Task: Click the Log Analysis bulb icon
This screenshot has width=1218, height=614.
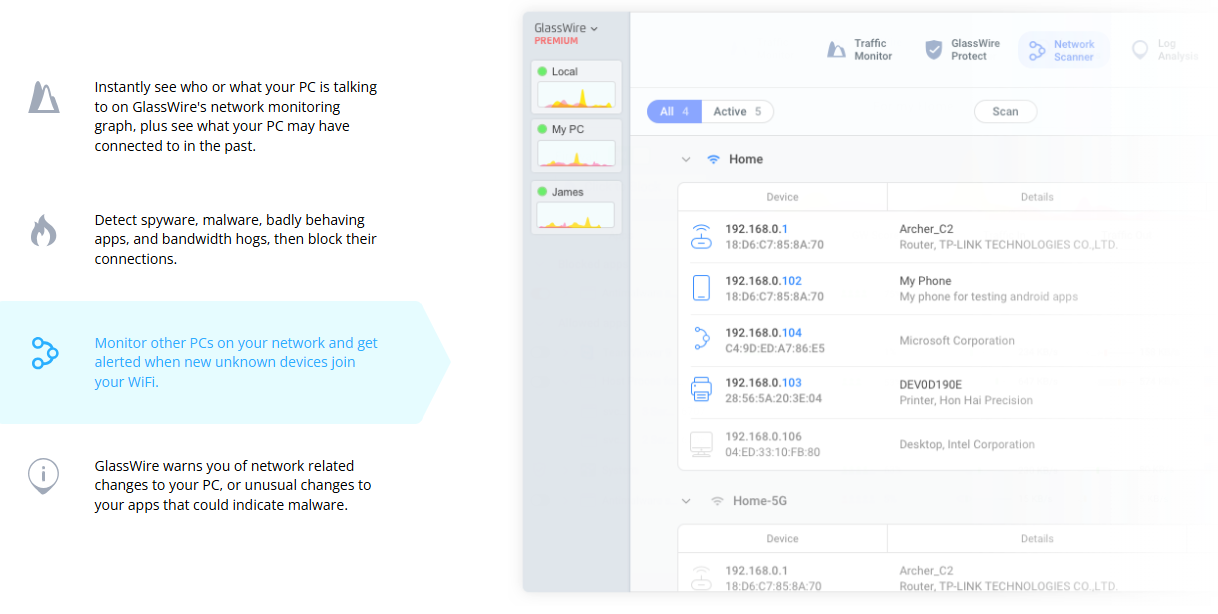Action: pyautogui.click(x=1140, y=50)
